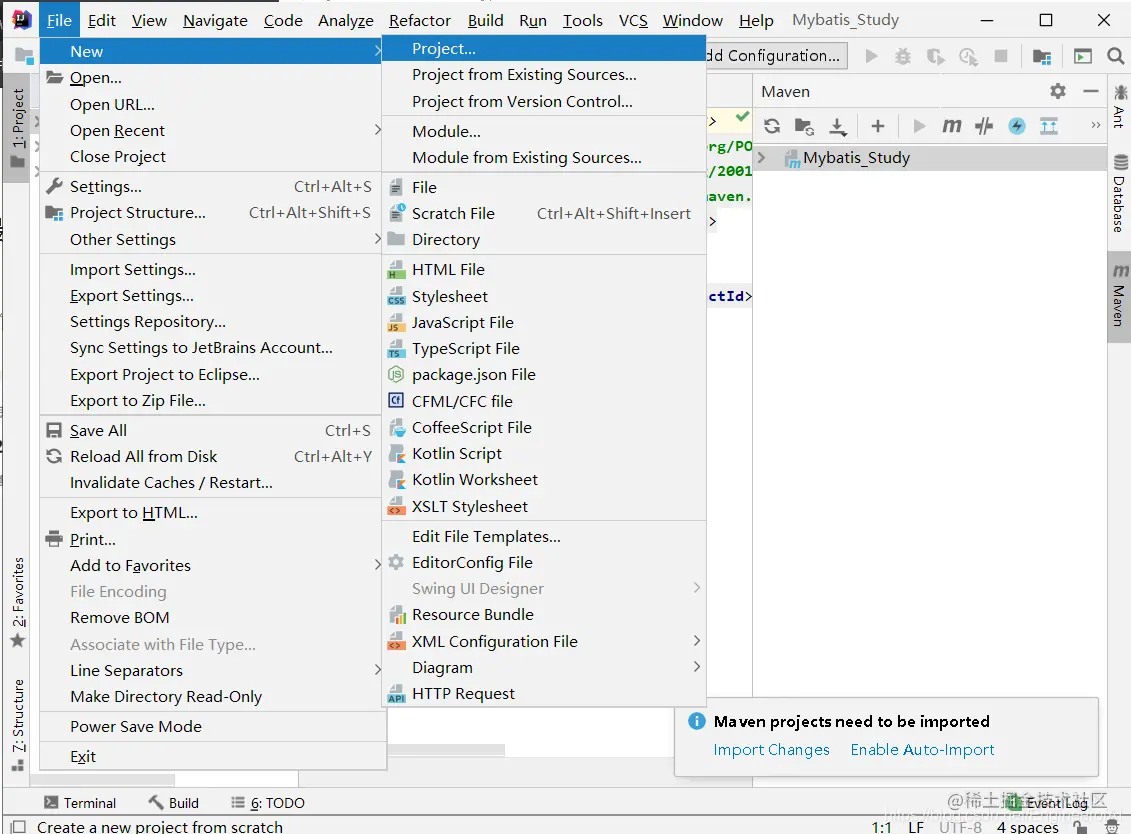Click Generate Sources and Update Folders icon
Screen dimensions: 1131x834
point(804,126)
